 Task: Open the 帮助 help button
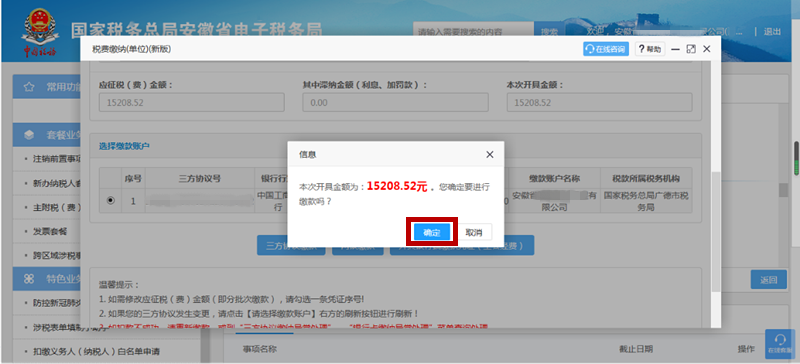tap(649, 50)
